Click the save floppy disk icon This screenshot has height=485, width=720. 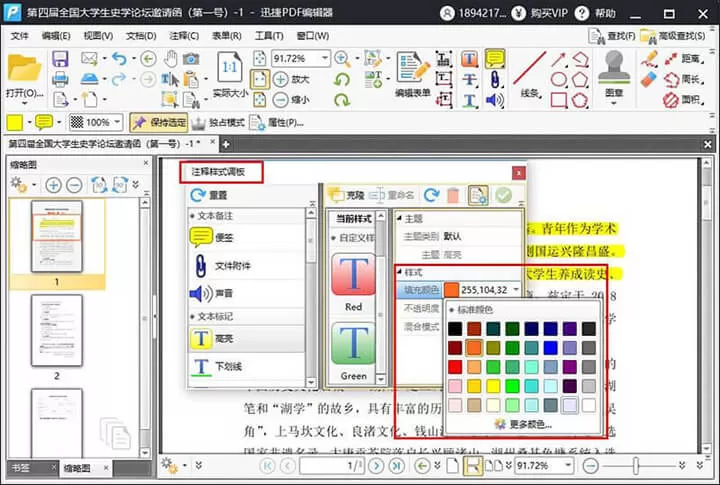[60, 59]
